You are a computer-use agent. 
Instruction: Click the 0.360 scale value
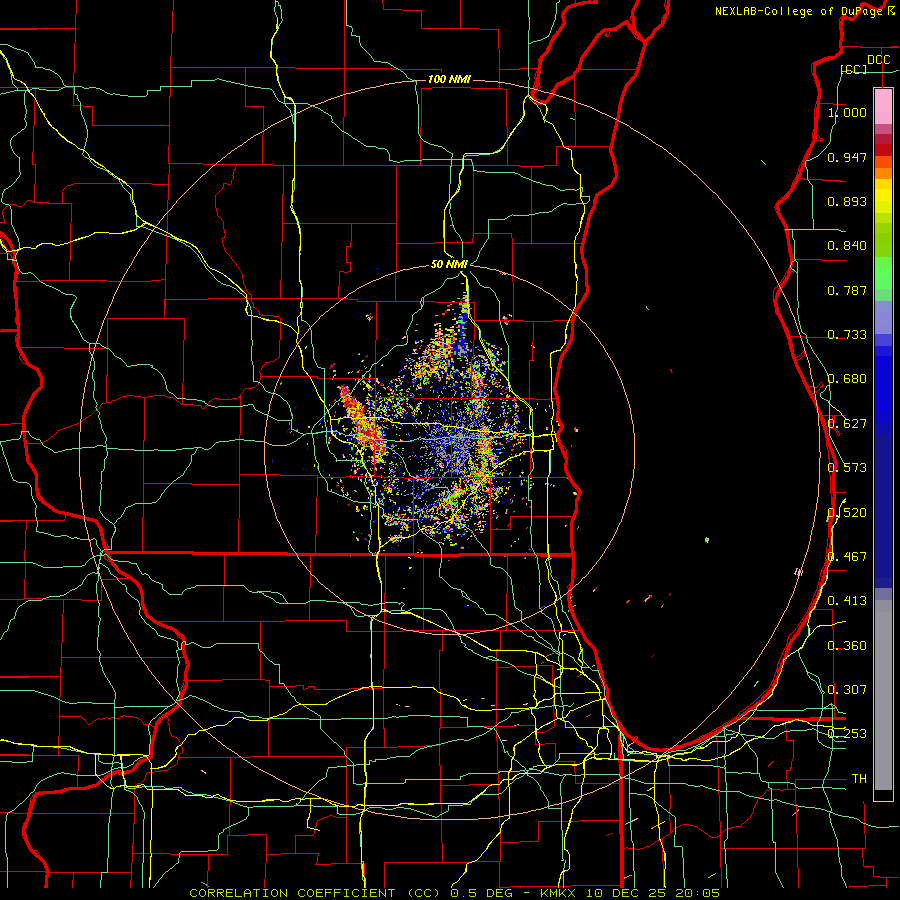[x=847, y=646]
